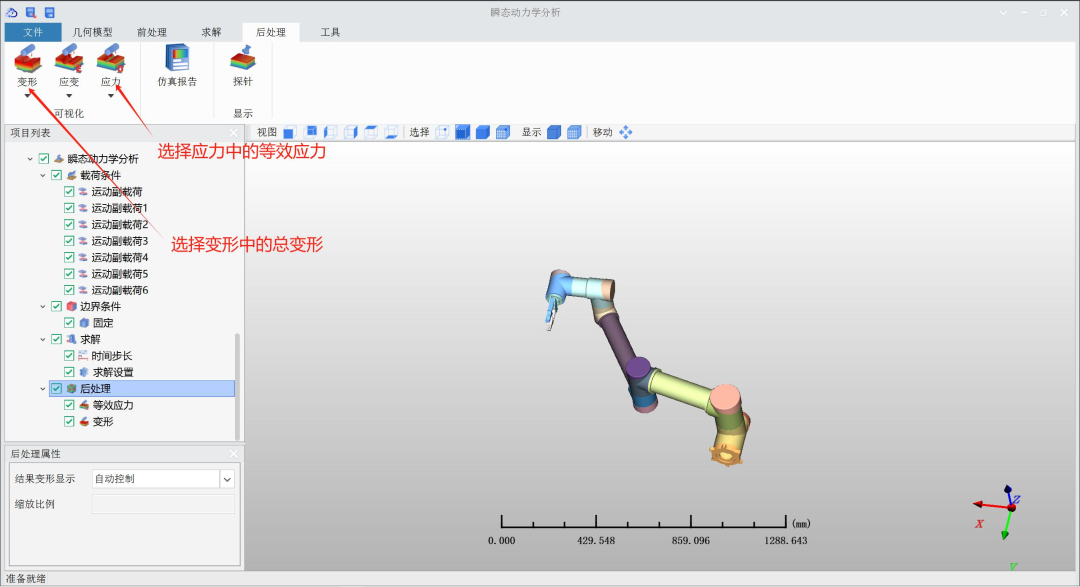Close the 后处理属性 panel
The width and height of the screenshot is (1080, 587).
pyautogui.click(x=233, y=453)
